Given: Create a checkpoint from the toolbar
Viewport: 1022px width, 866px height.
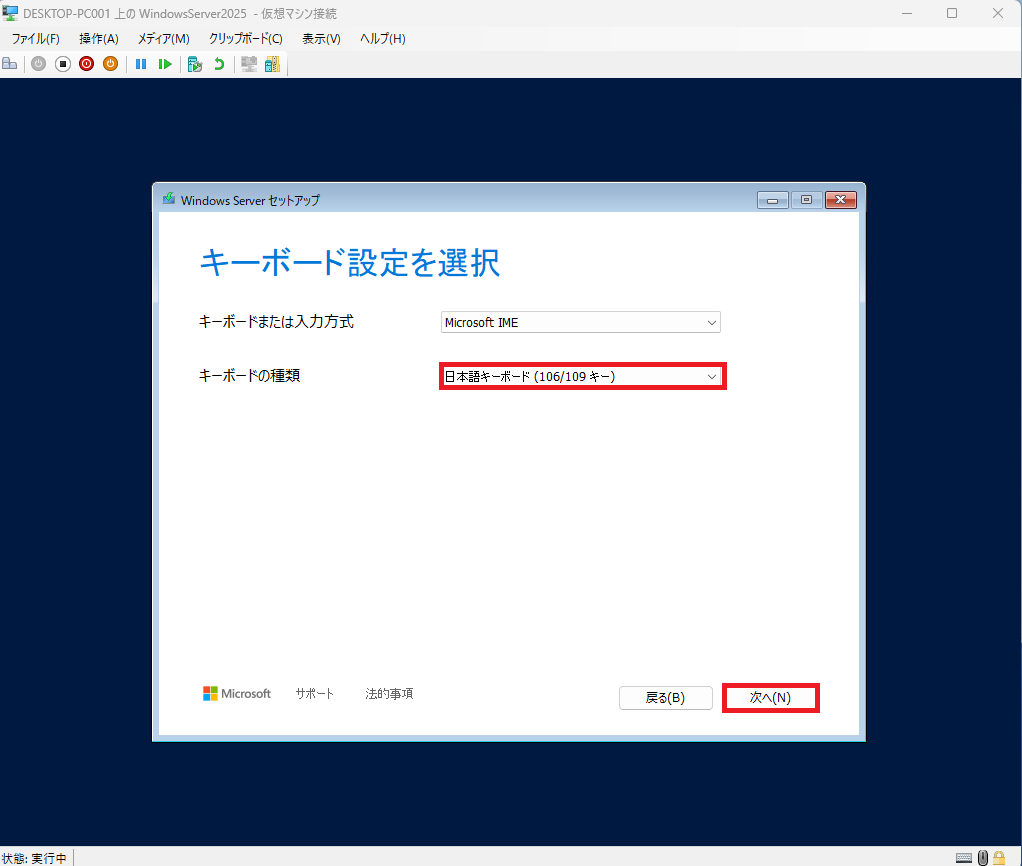Looking at the screenshot, I should [x=195, y=64].
